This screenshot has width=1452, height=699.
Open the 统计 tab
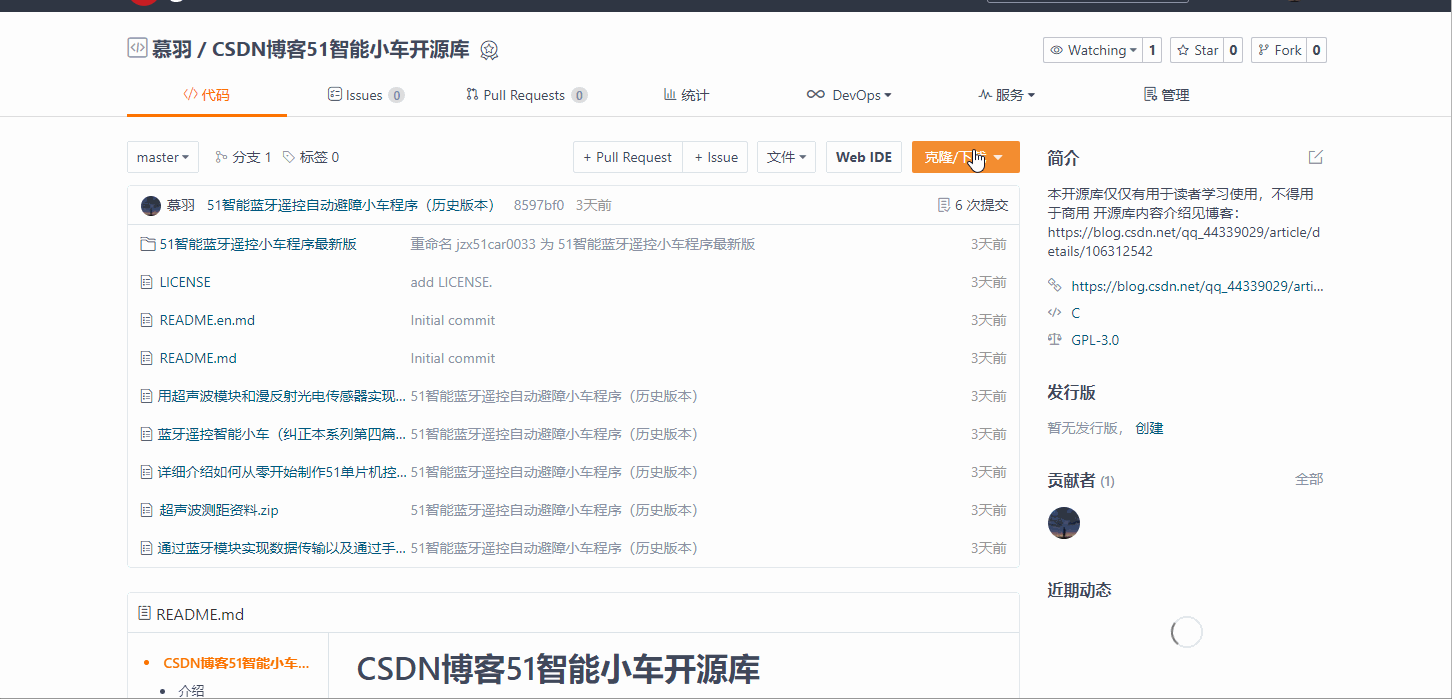[x=686, y=95]
